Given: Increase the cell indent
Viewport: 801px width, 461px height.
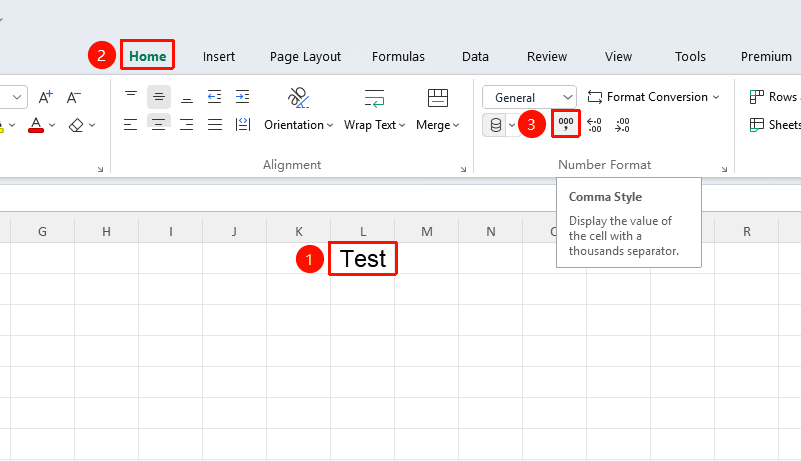Looking at the screenshot, I should coord(242,97).
